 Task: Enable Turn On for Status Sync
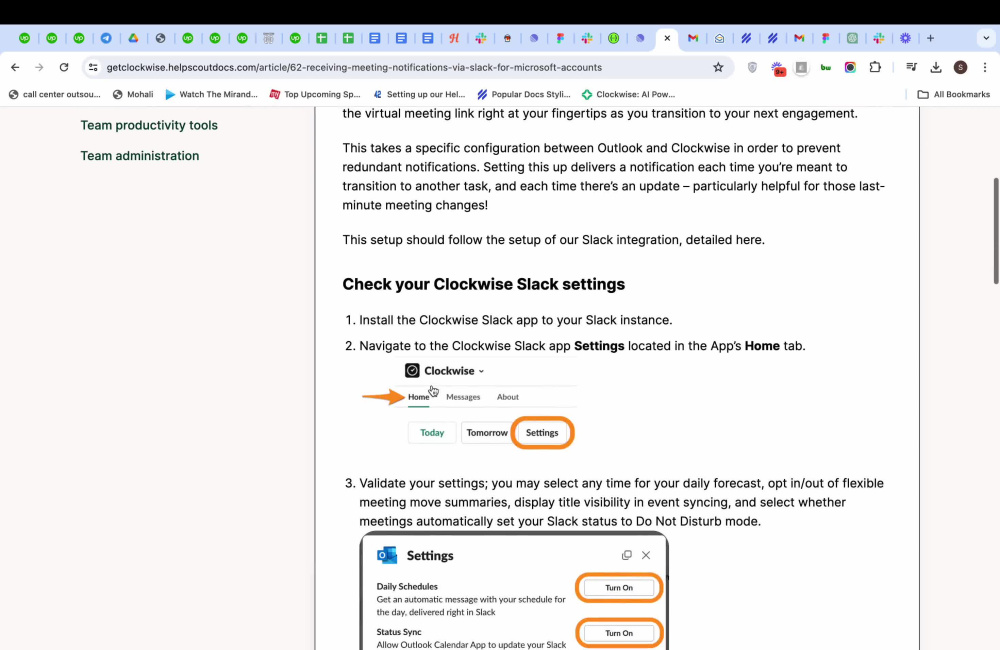tap(618, 632)
